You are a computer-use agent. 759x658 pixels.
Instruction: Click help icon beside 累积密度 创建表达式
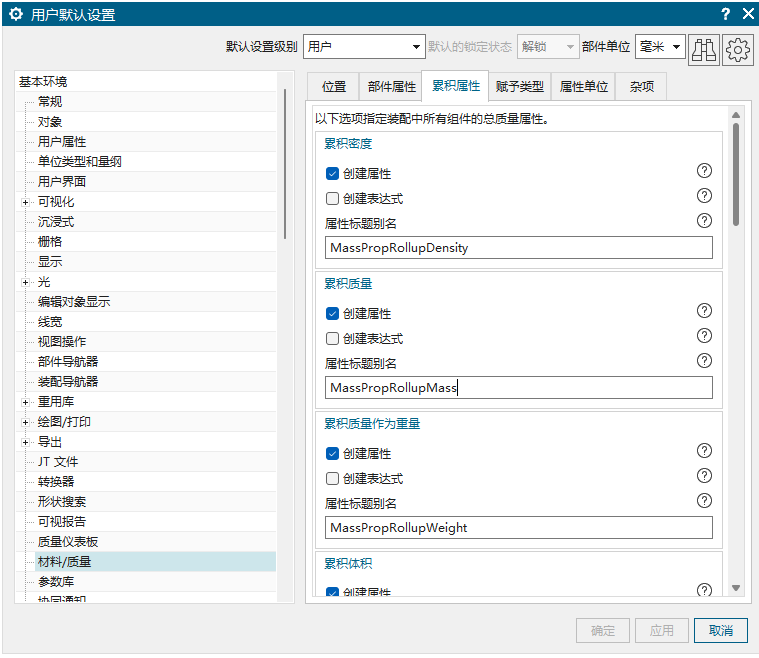704,197
